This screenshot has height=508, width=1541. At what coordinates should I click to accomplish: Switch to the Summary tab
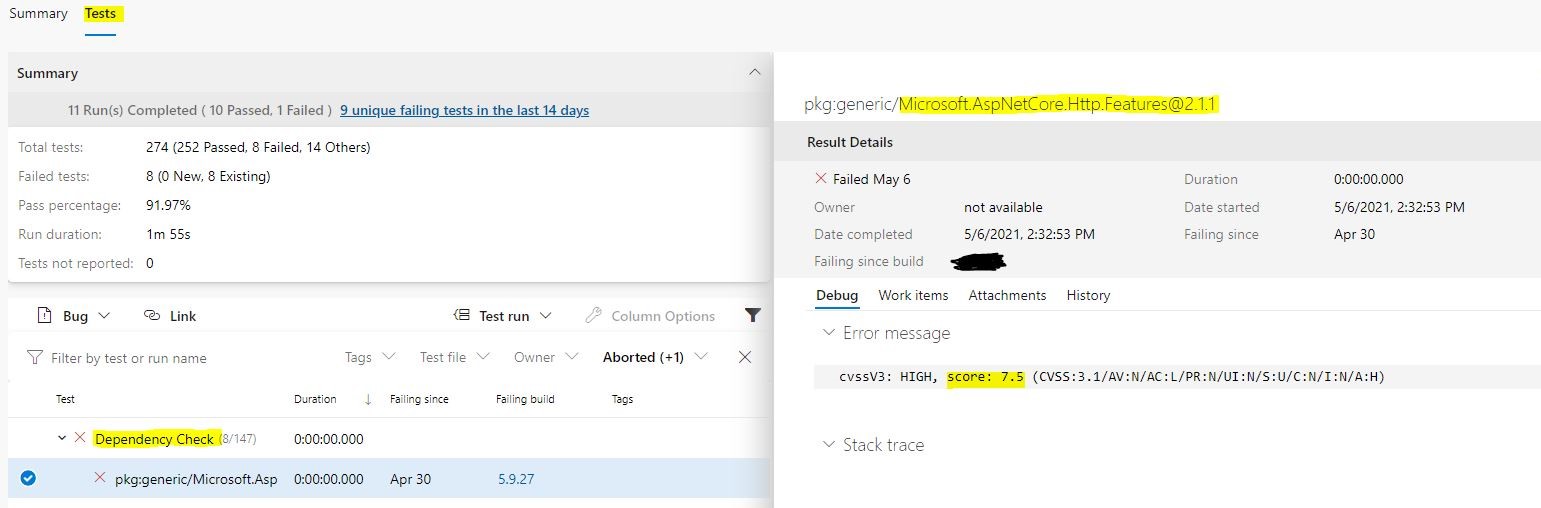coord(38,14)
